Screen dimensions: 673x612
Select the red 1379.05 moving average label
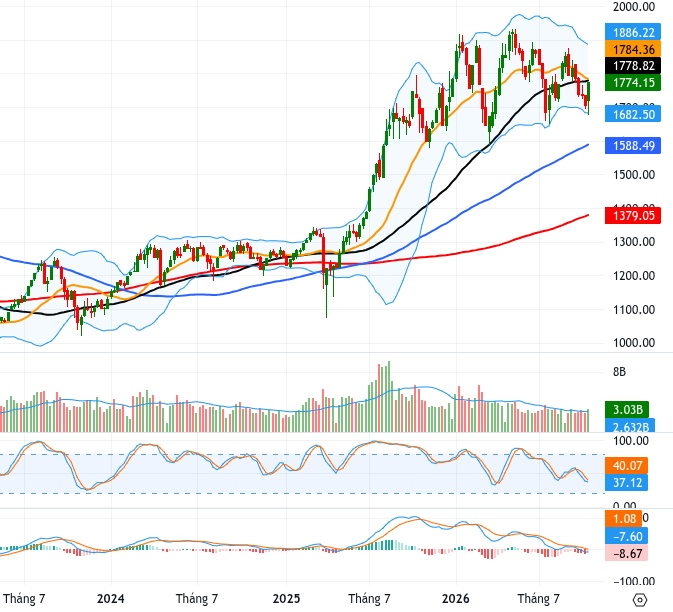coord(633,215)
